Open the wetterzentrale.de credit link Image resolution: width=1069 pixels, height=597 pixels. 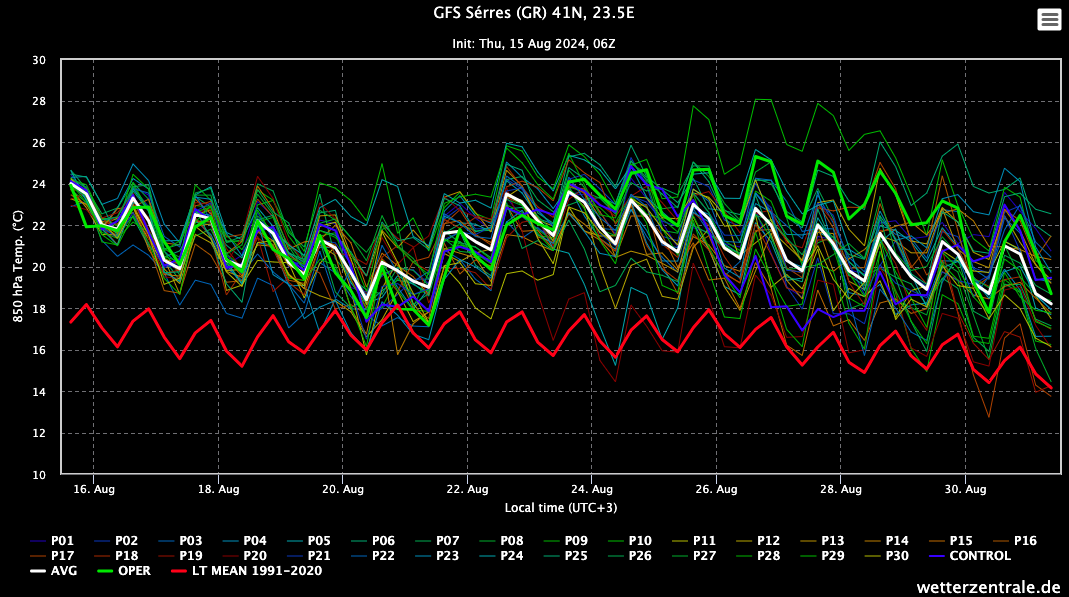[988, 587]
